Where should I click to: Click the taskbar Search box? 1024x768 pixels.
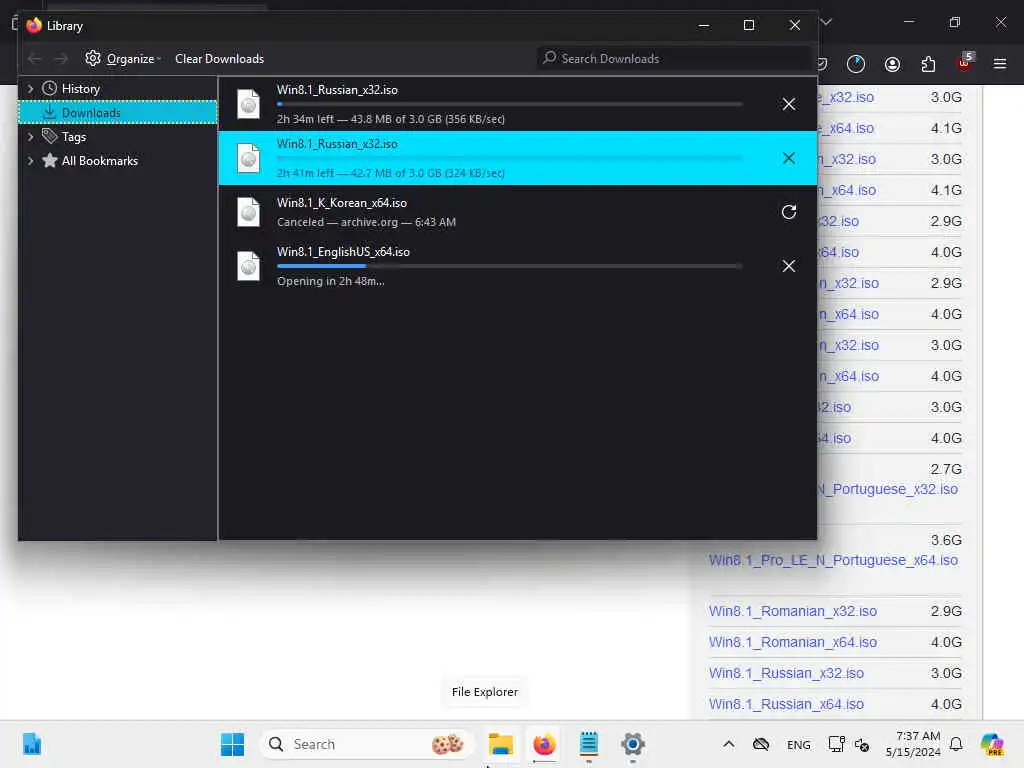(367, 744)
